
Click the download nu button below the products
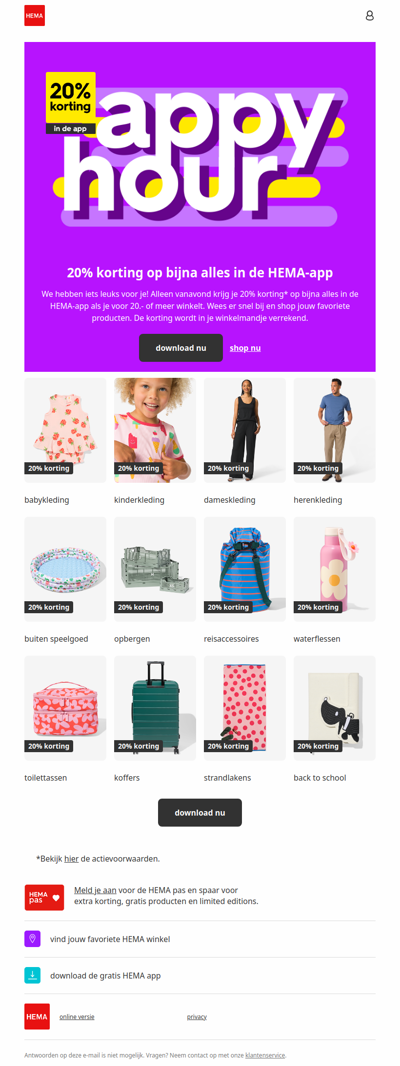tap(200, 812)
